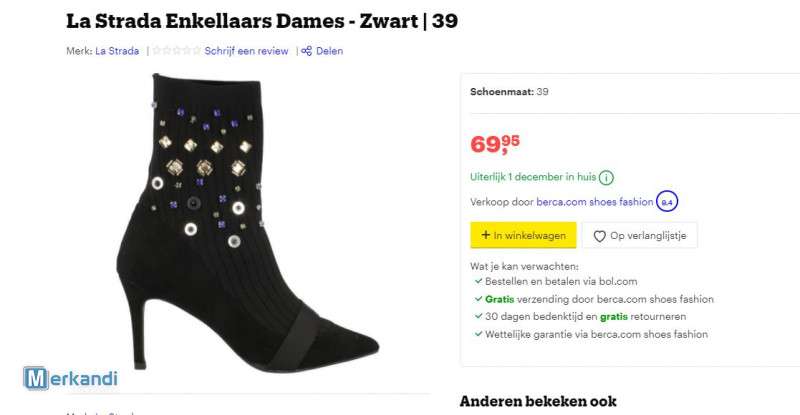Open Schrijf een review link
800x415 pixels.
click(246, 51)
